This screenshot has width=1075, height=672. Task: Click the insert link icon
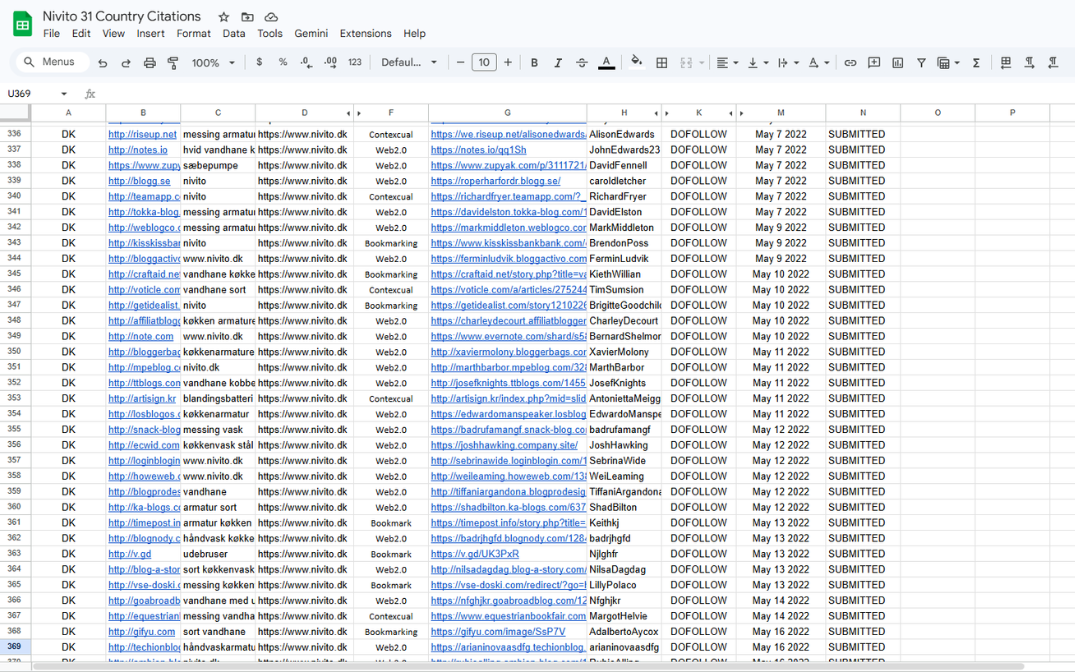click(850, 63)
